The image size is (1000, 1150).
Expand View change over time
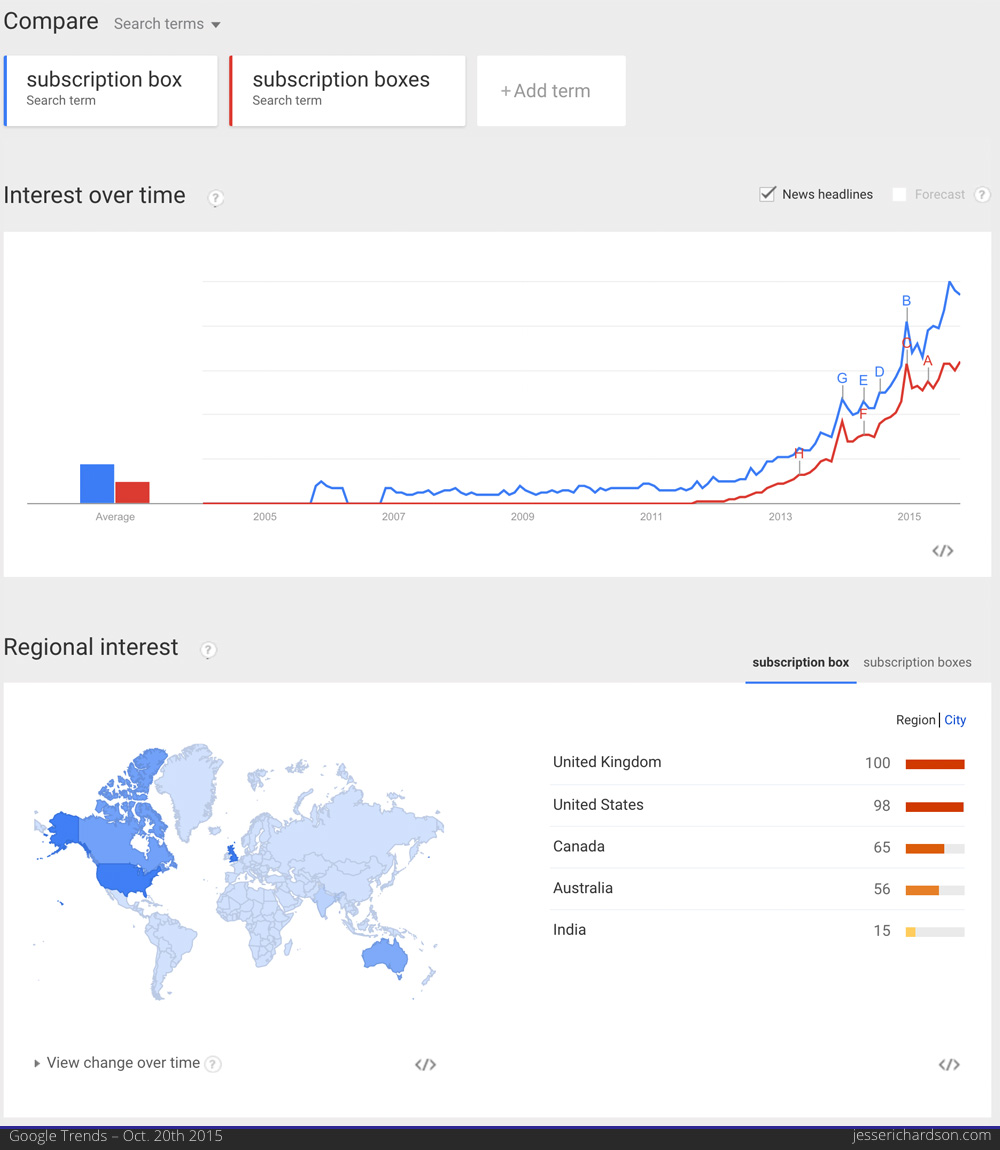(117, 1063)
